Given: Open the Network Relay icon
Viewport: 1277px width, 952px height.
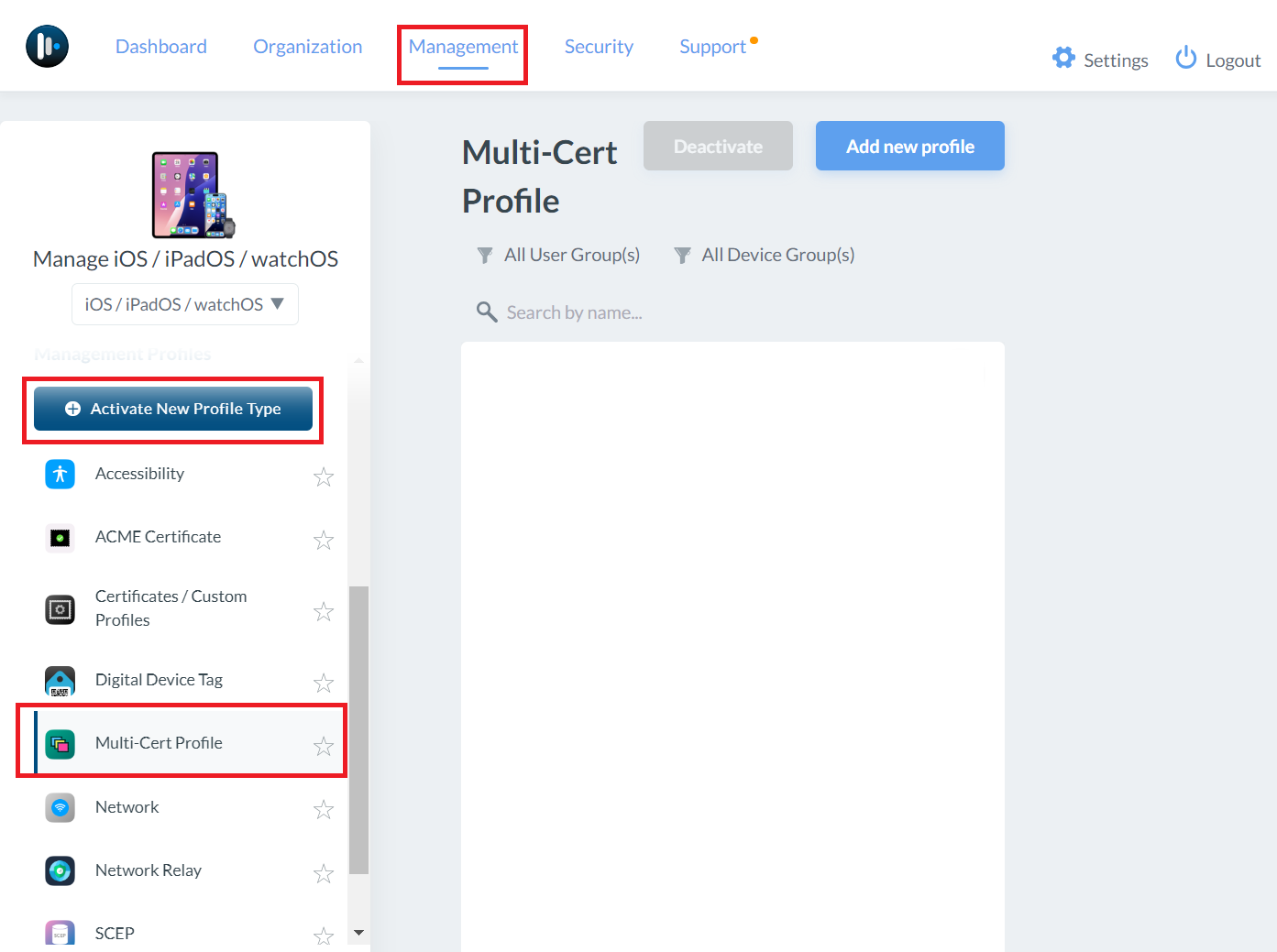Looking at the screenshot, I should [x=61, y=870].
